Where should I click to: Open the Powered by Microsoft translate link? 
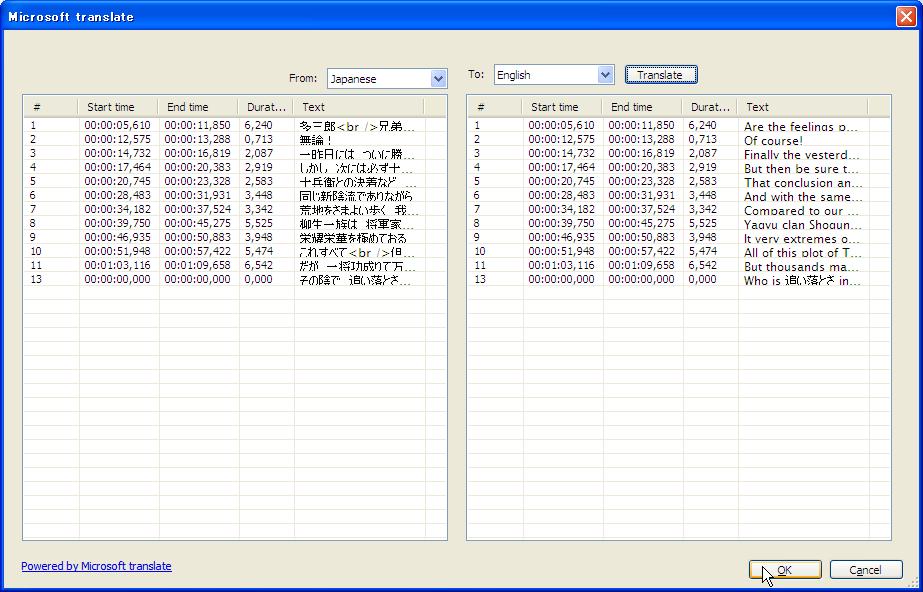97,566
